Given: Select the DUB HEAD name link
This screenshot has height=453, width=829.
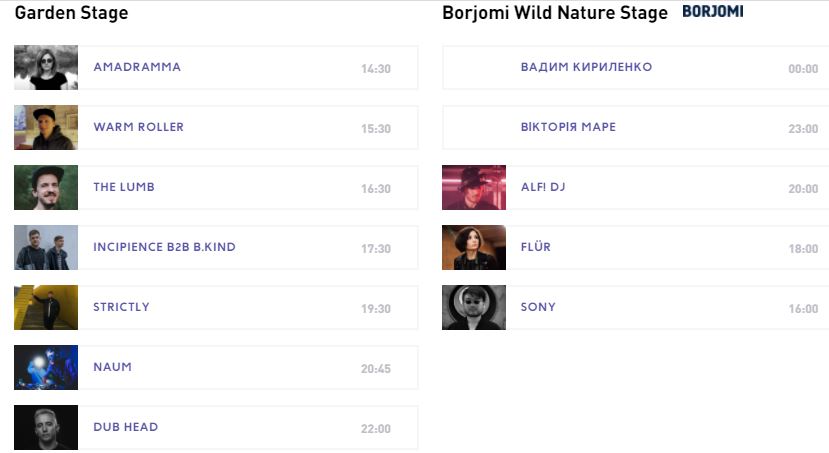Looking at the screenshot, I should pos(125,427).
